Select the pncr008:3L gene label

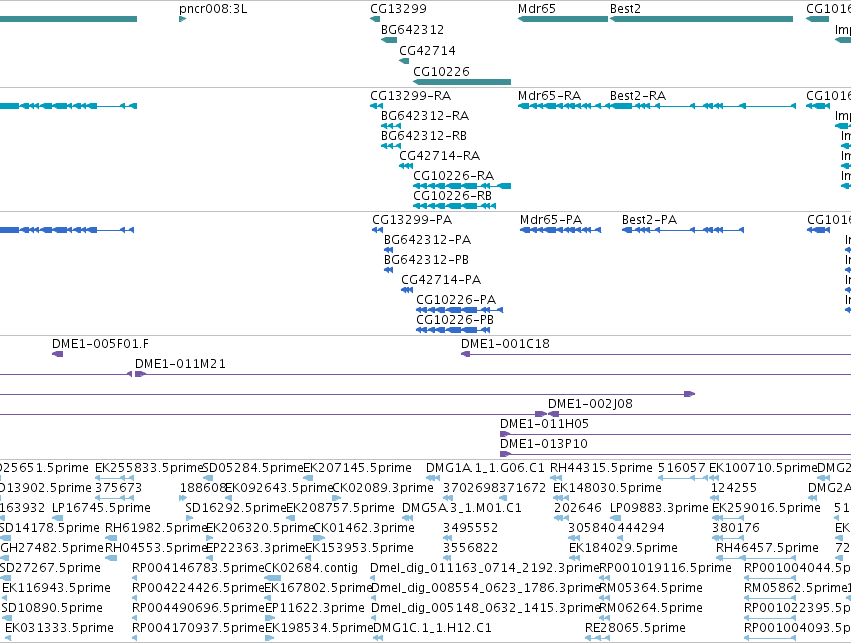pyautogui.click(x=213, y=9)
